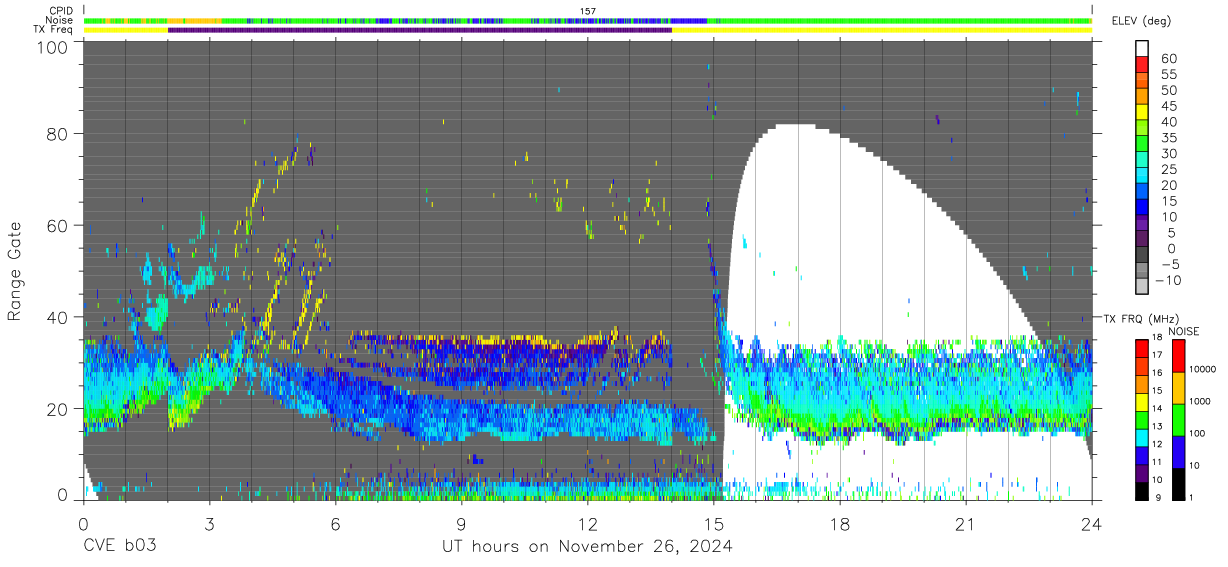Click the '13' TX FRQ legend value

coord(1157,426)
